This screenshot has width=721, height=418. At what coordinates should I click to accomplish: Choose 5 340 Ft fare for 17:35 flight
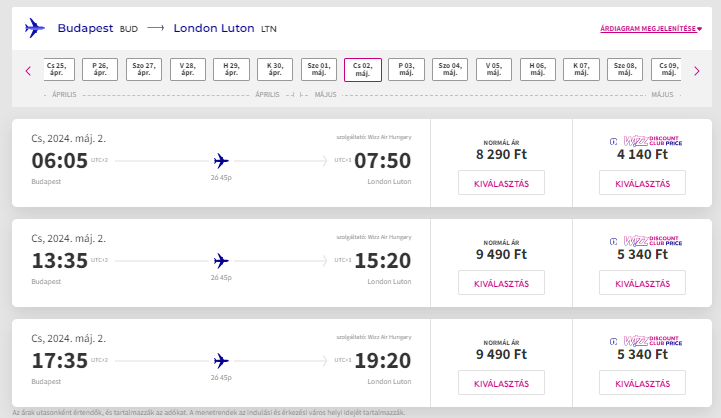pyautogui.click(x=642, y=383)
